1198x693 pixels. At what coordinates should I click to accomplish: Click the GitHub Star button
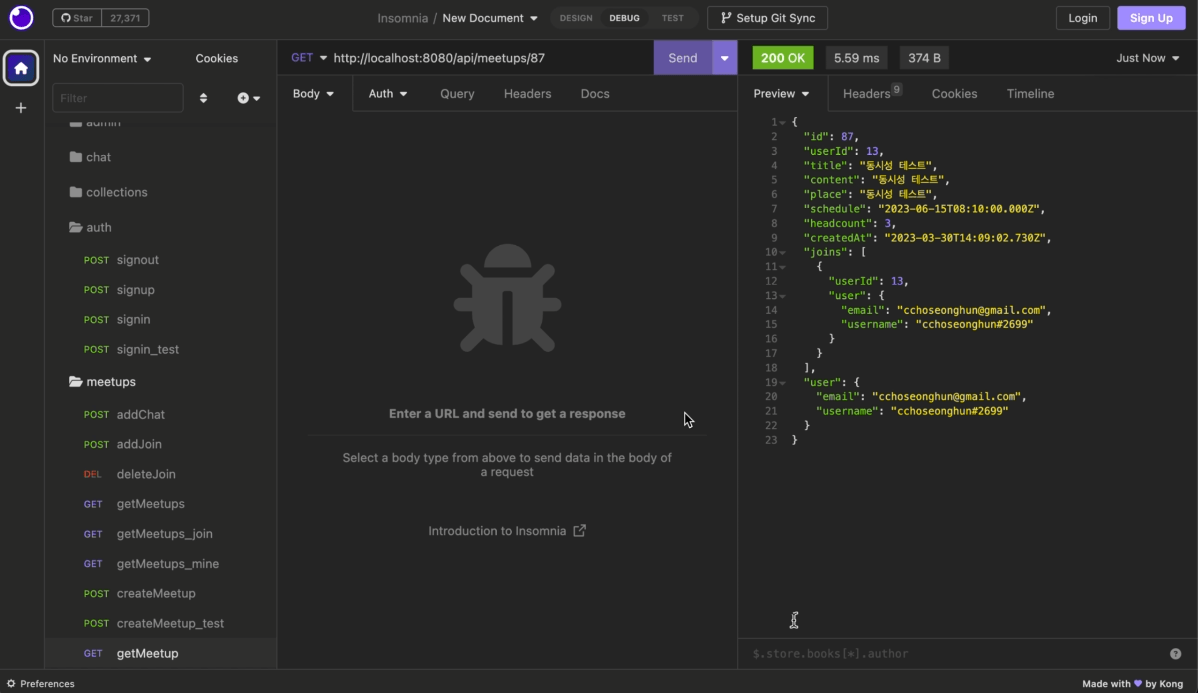point(76,18)
